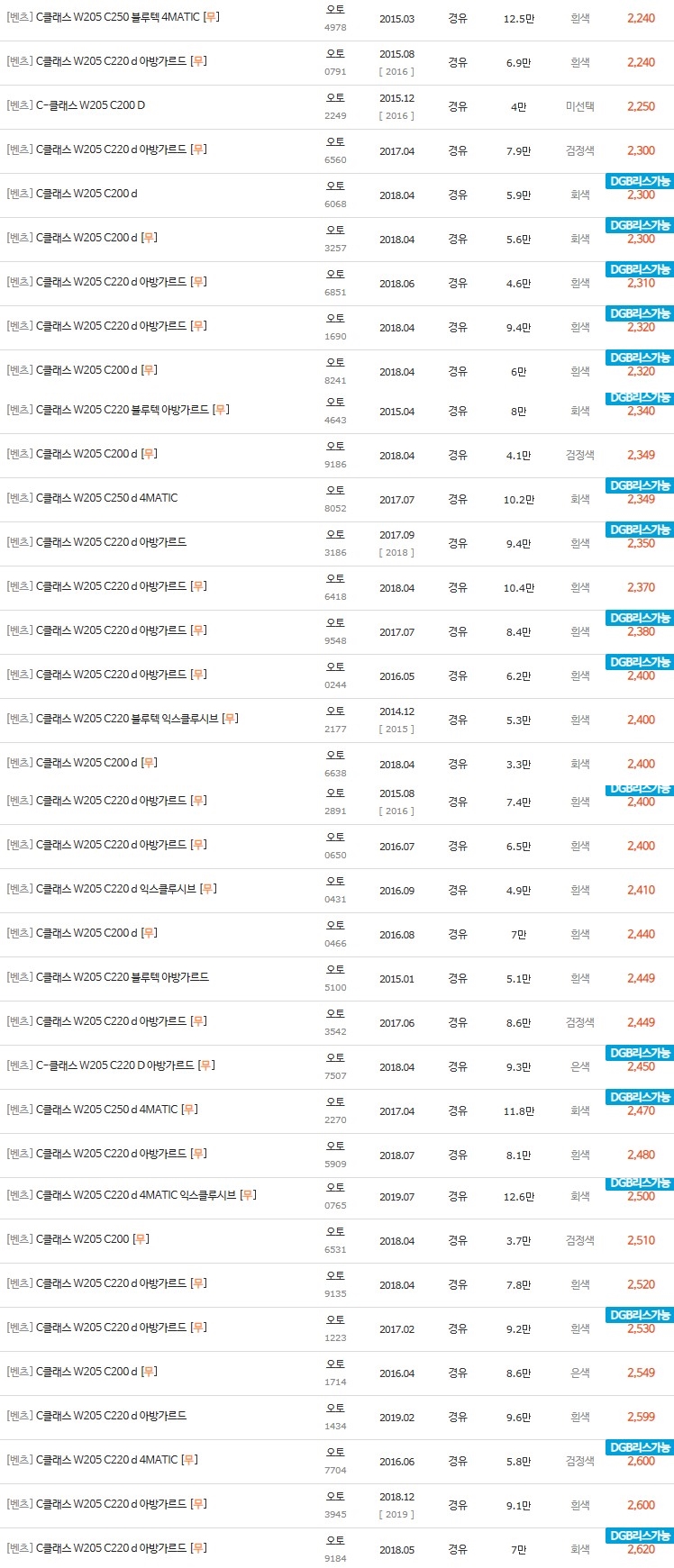The height and width of the screenshot is (1568, 674).
Task: Click registration date 2019.02
Action: point(396,1417)
